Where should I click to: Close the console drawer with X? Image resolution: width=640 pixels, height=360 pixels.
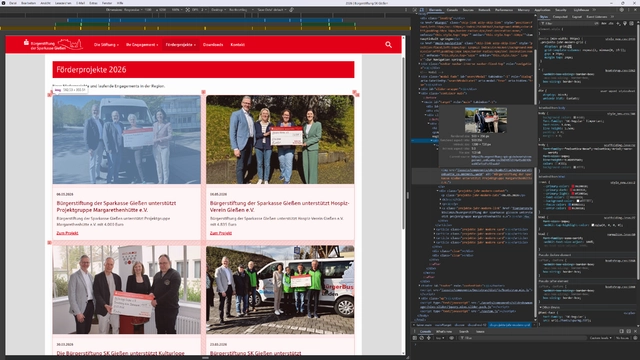coord(635,331)
